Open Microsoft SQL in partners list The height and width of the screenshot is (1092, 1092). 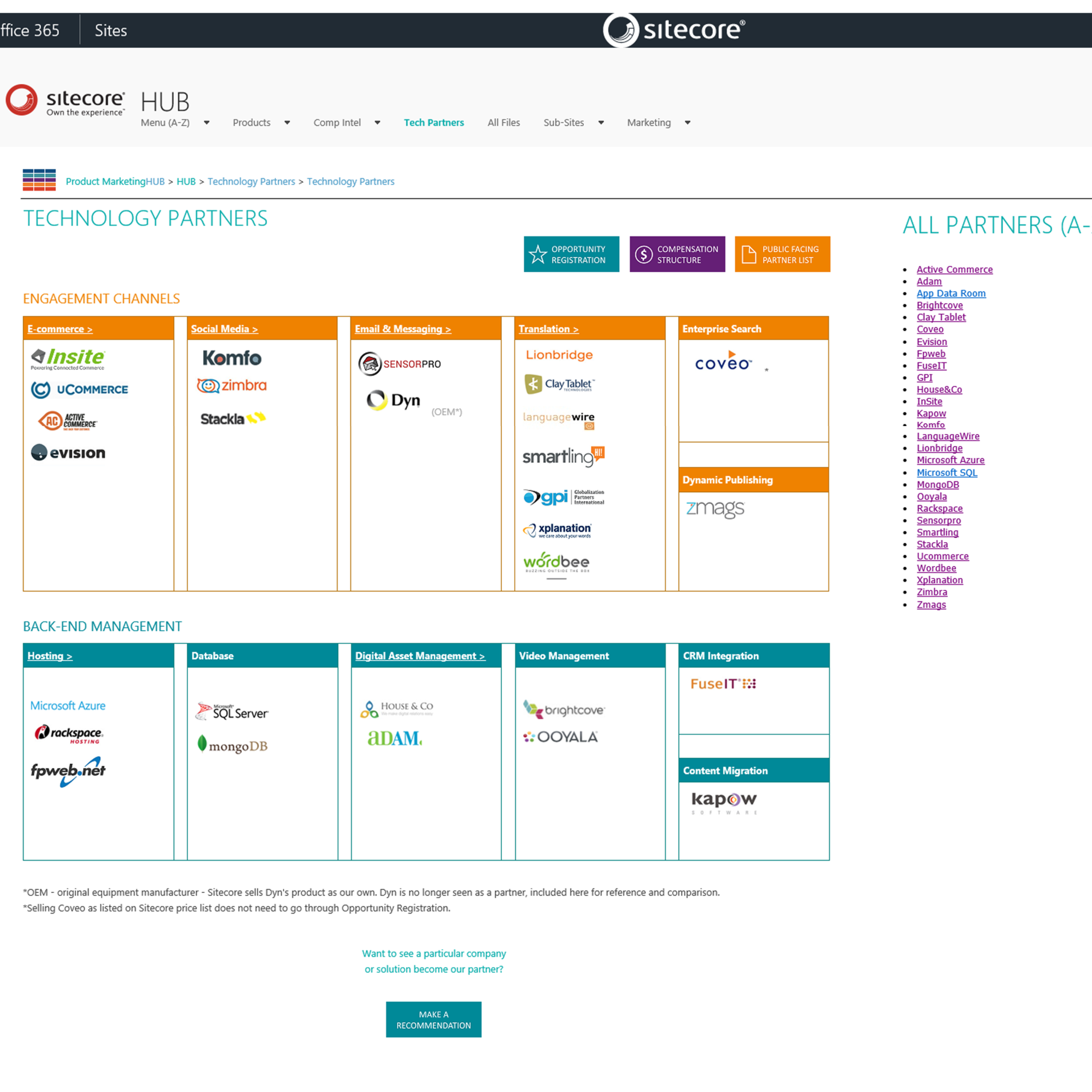coord(947,472)
